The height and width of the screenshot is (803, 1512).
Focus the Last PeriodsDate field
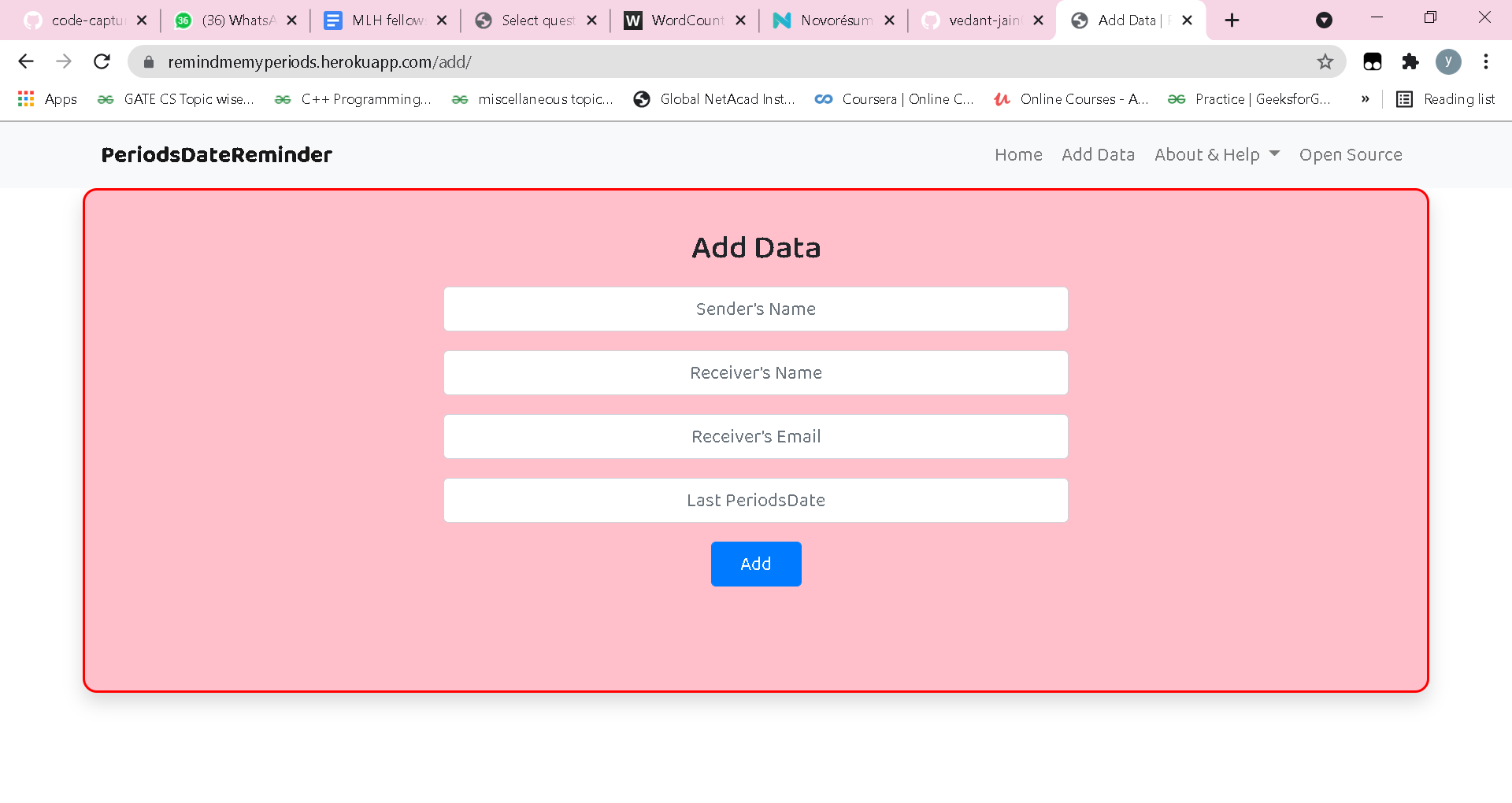pyautogui.click(x=756, y=501)
